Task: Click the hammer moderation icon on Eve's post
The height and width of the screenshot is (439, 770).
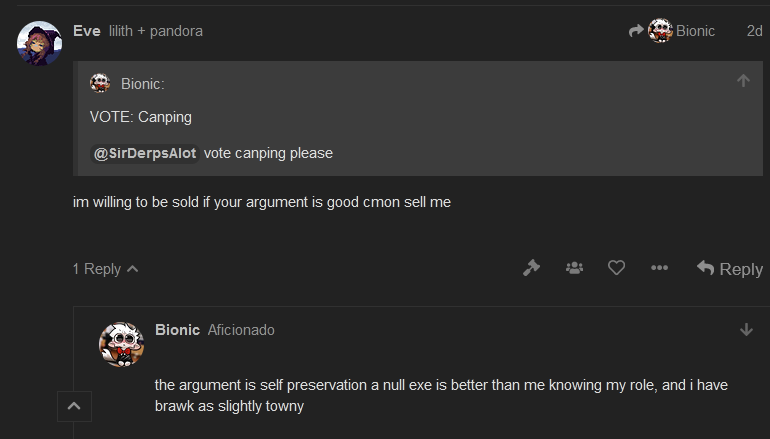Action: pos(531,268)
